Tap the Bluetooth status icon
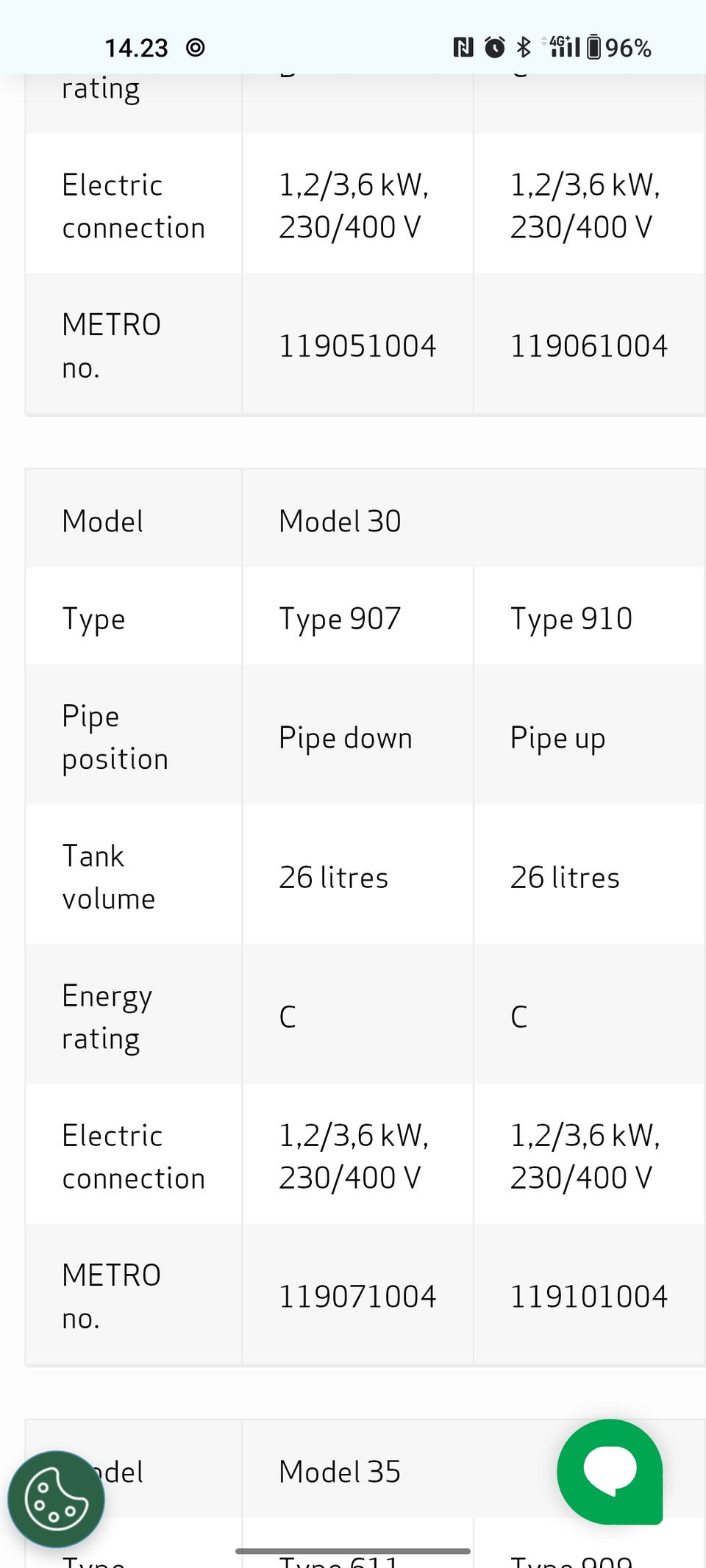Image resolution: width=706 pixels, height=1568 pixels. click(524, 49)
